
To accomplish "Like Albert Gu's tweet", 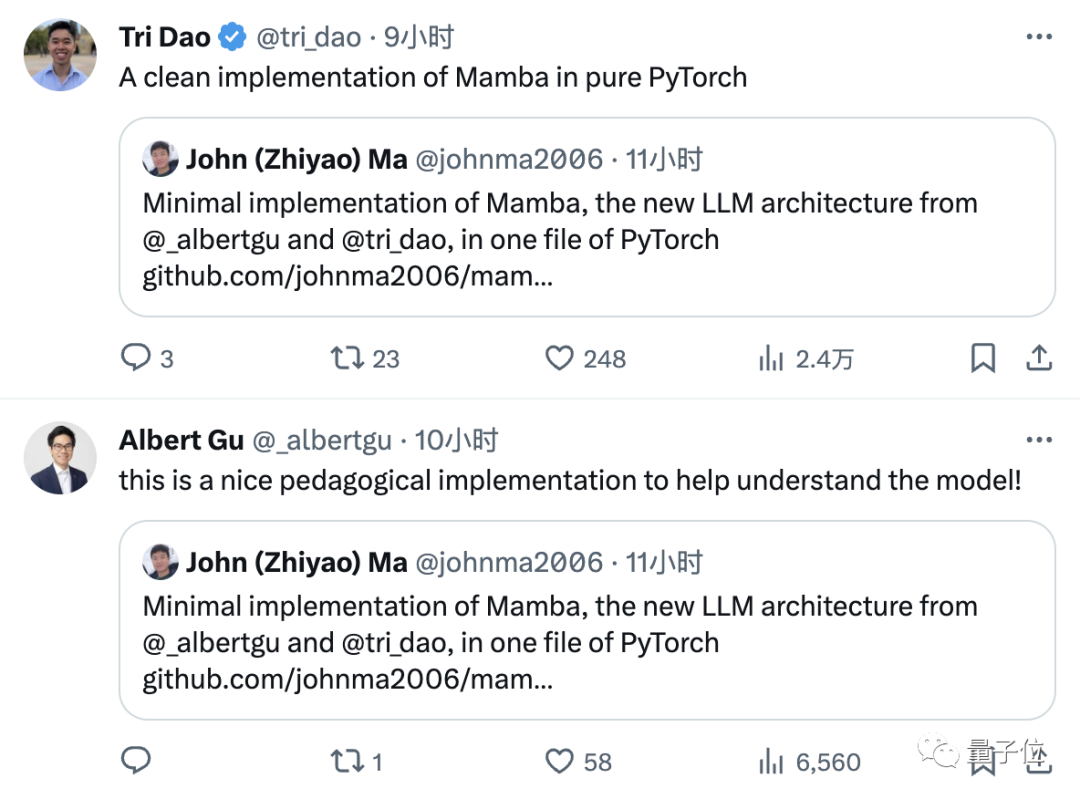I will [559, 761].
